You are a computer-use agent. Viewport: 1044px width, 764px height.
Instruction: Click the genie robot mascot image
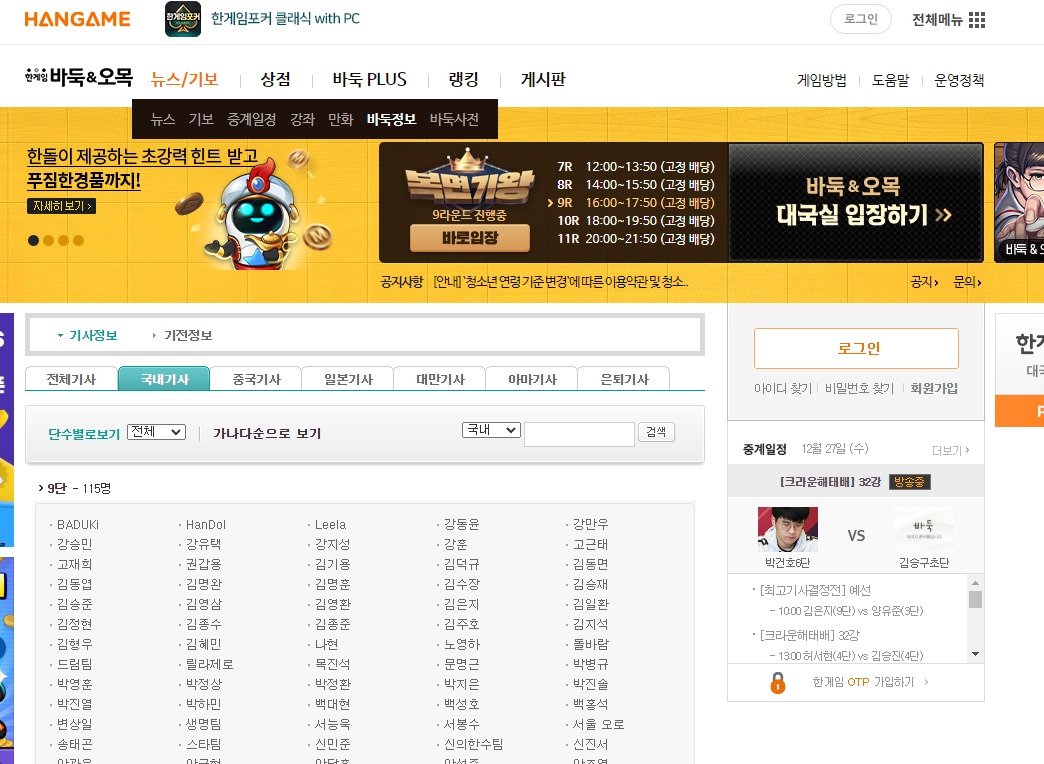256,213
